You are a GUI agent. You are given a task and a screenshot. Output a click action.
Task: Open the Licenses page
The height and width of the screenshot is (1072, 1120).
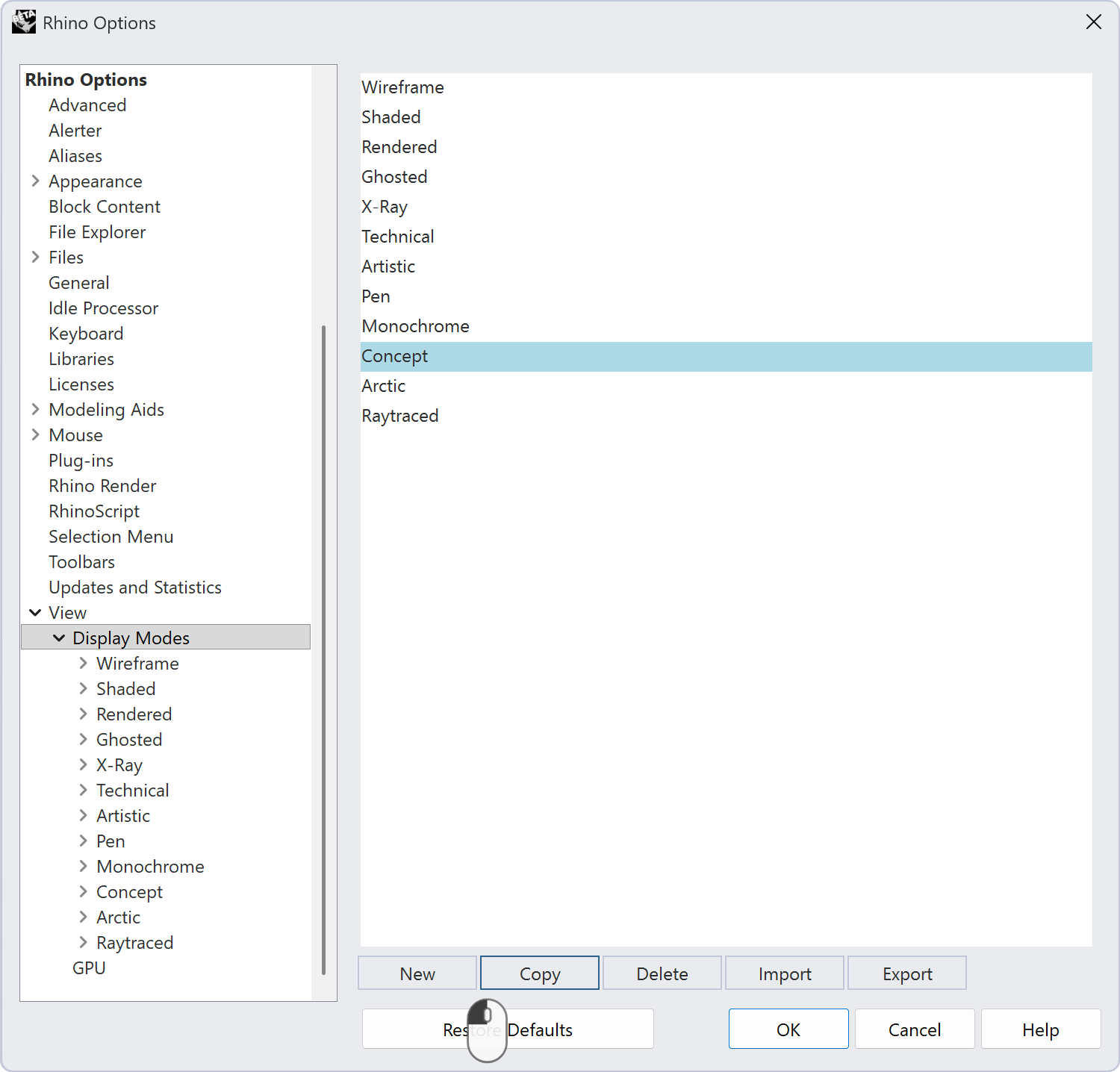coord(81,384)
